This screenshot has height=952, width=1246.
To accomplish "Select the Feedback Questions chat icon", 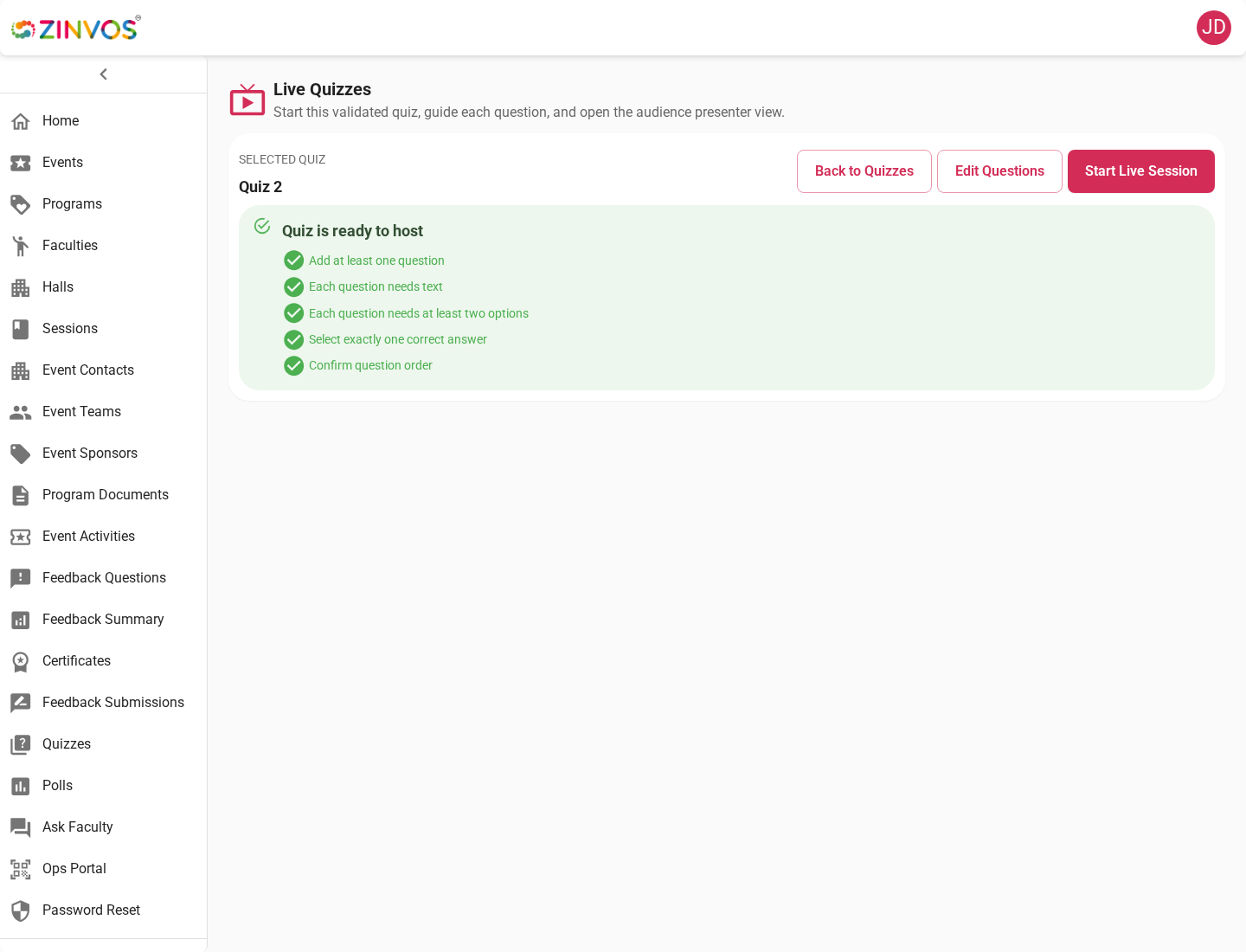I will pyautogui.click(x=21, y=578).
